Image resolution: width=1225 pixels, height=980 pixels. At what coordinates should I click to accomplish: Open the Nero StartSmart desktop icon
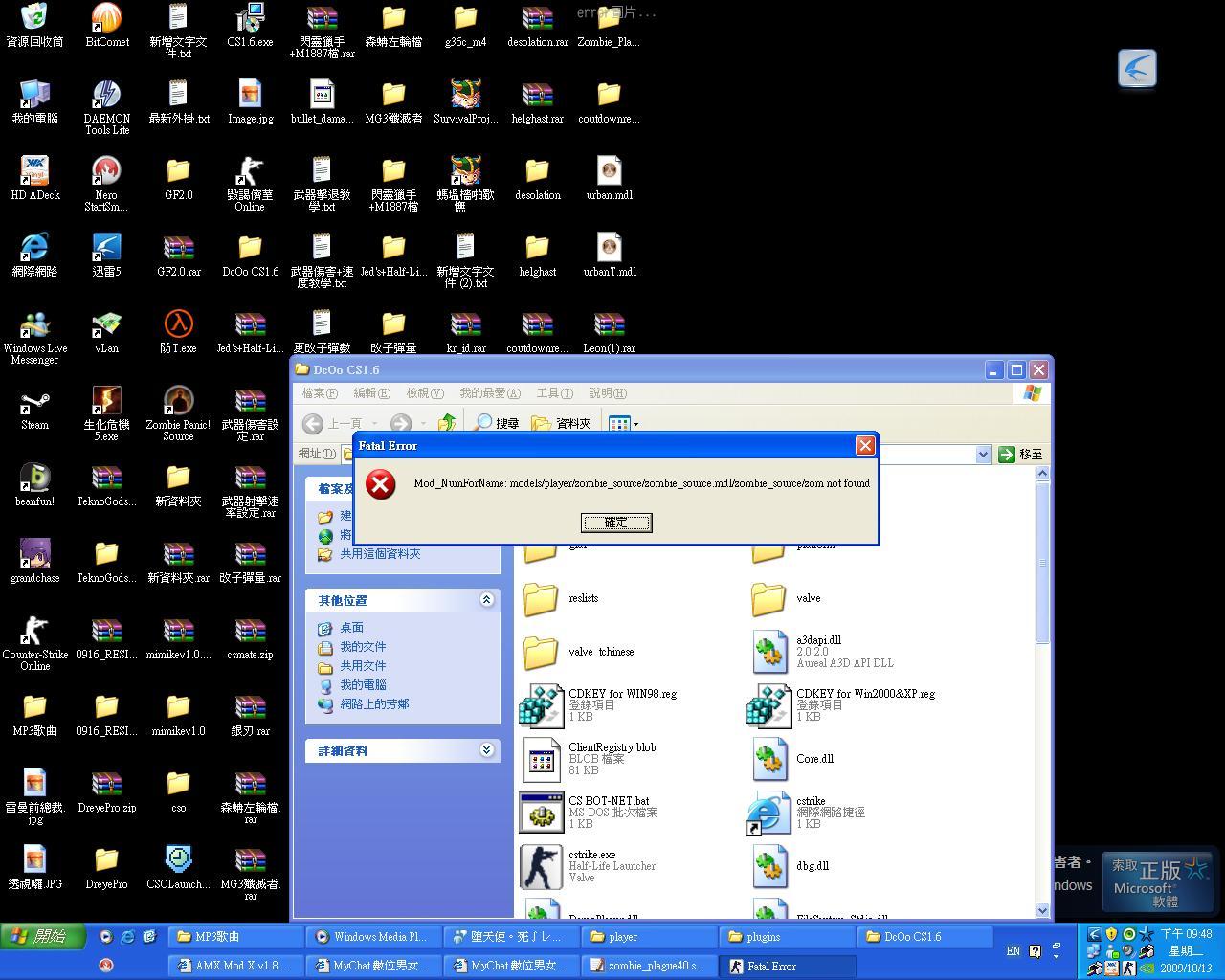point(106,184)
